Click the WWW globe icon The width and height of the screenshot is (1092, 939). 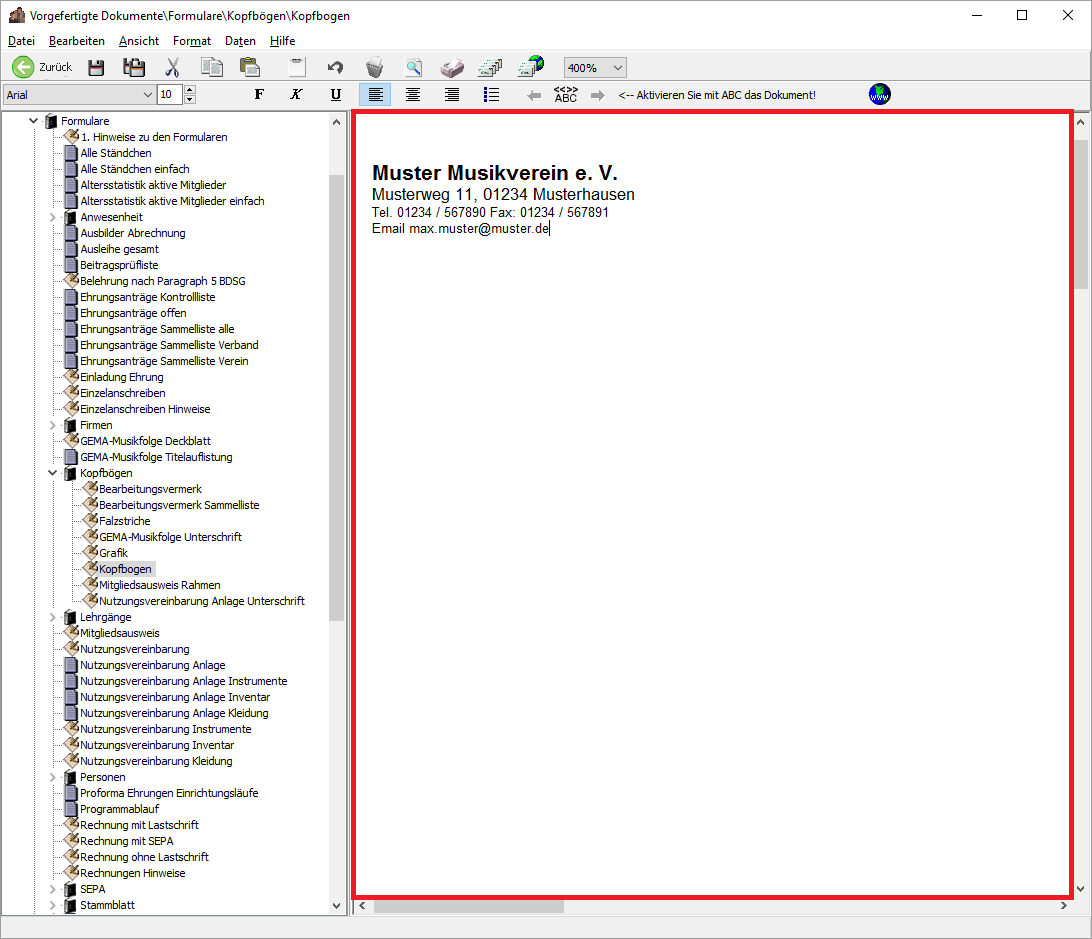click(x=880, y=95)
